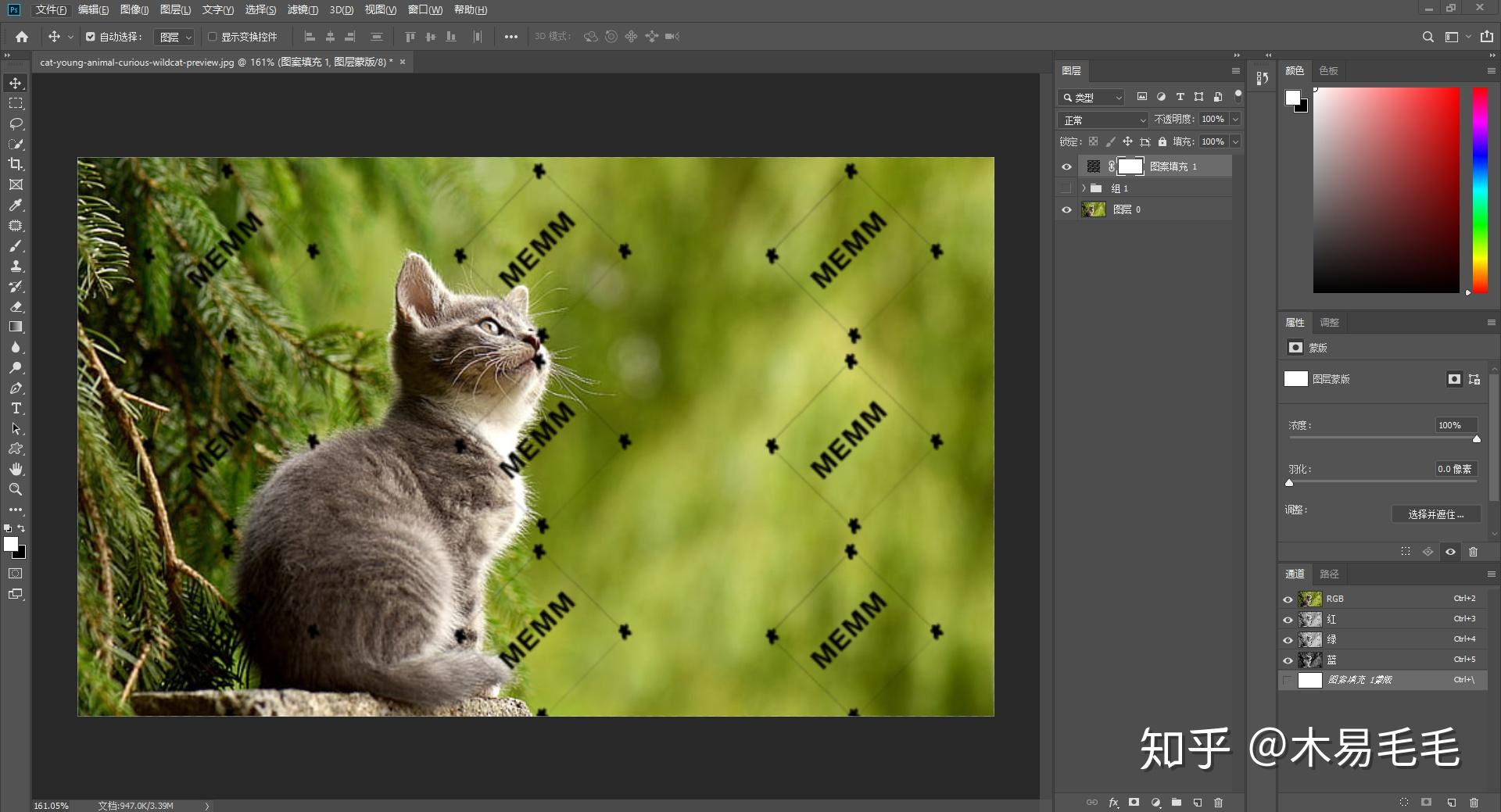This screenshot has height=812, width=1501.
Task: Select the Gradient tool
Action: tap(16, 327)
